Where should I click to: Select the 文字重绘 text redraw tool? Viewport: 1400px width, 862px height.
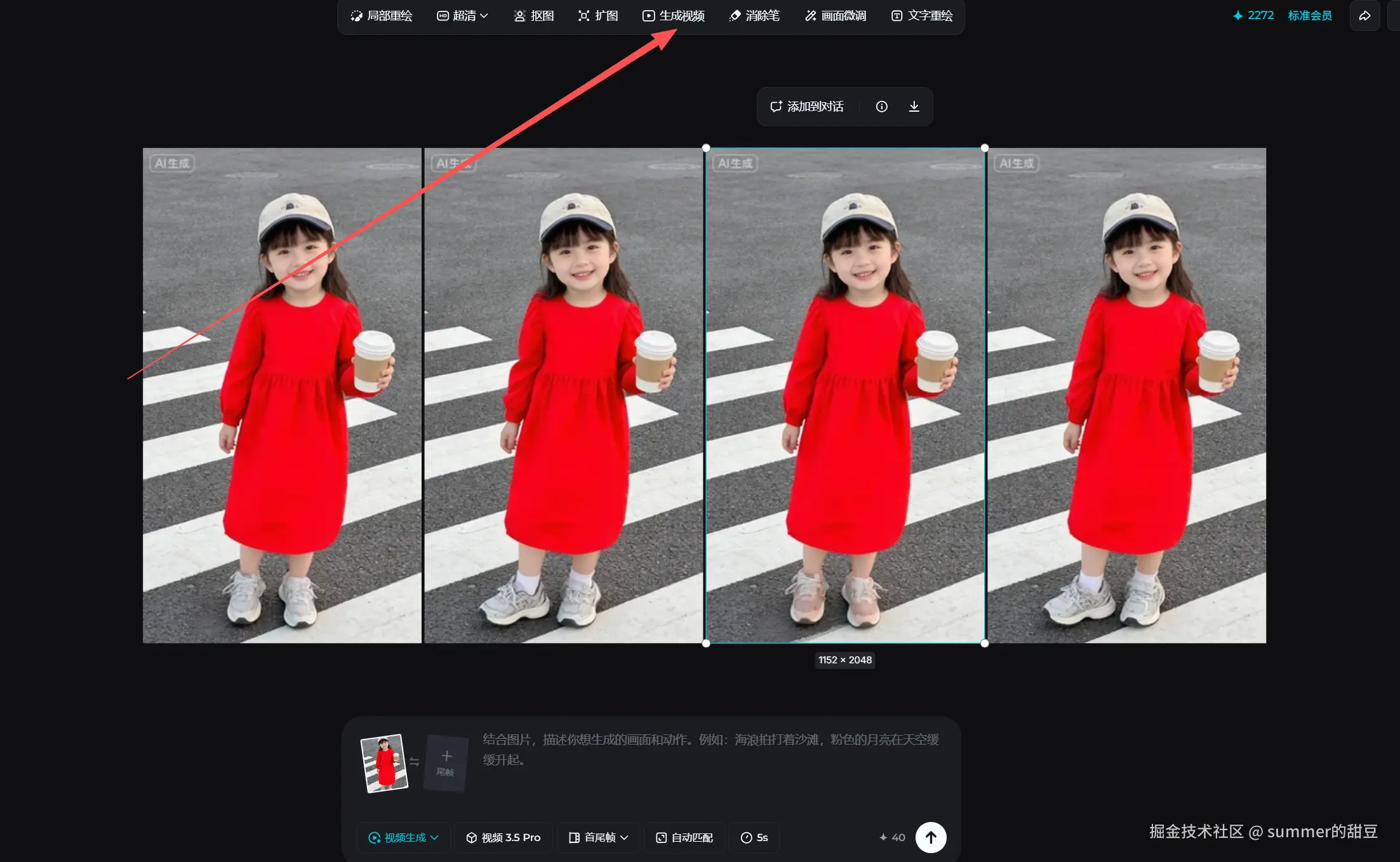pos(922,16)
